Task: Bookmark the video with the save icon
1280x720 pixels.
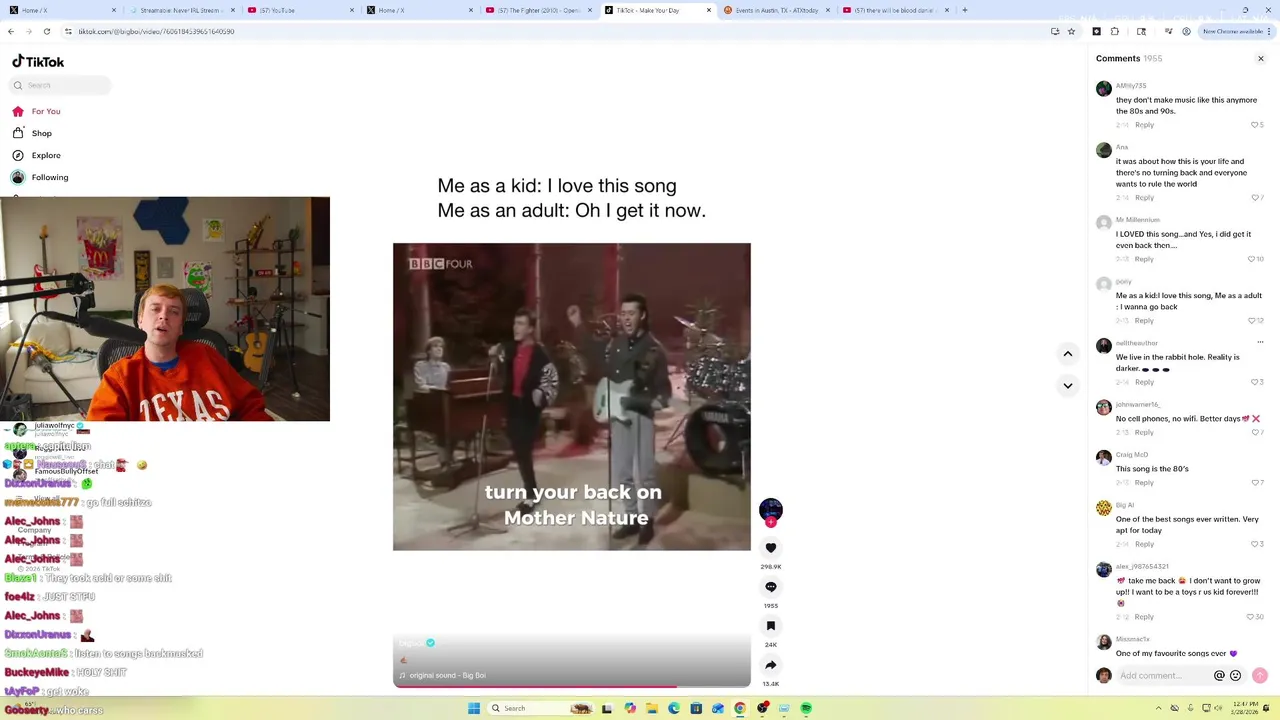Action: click(x=771, y=626)
